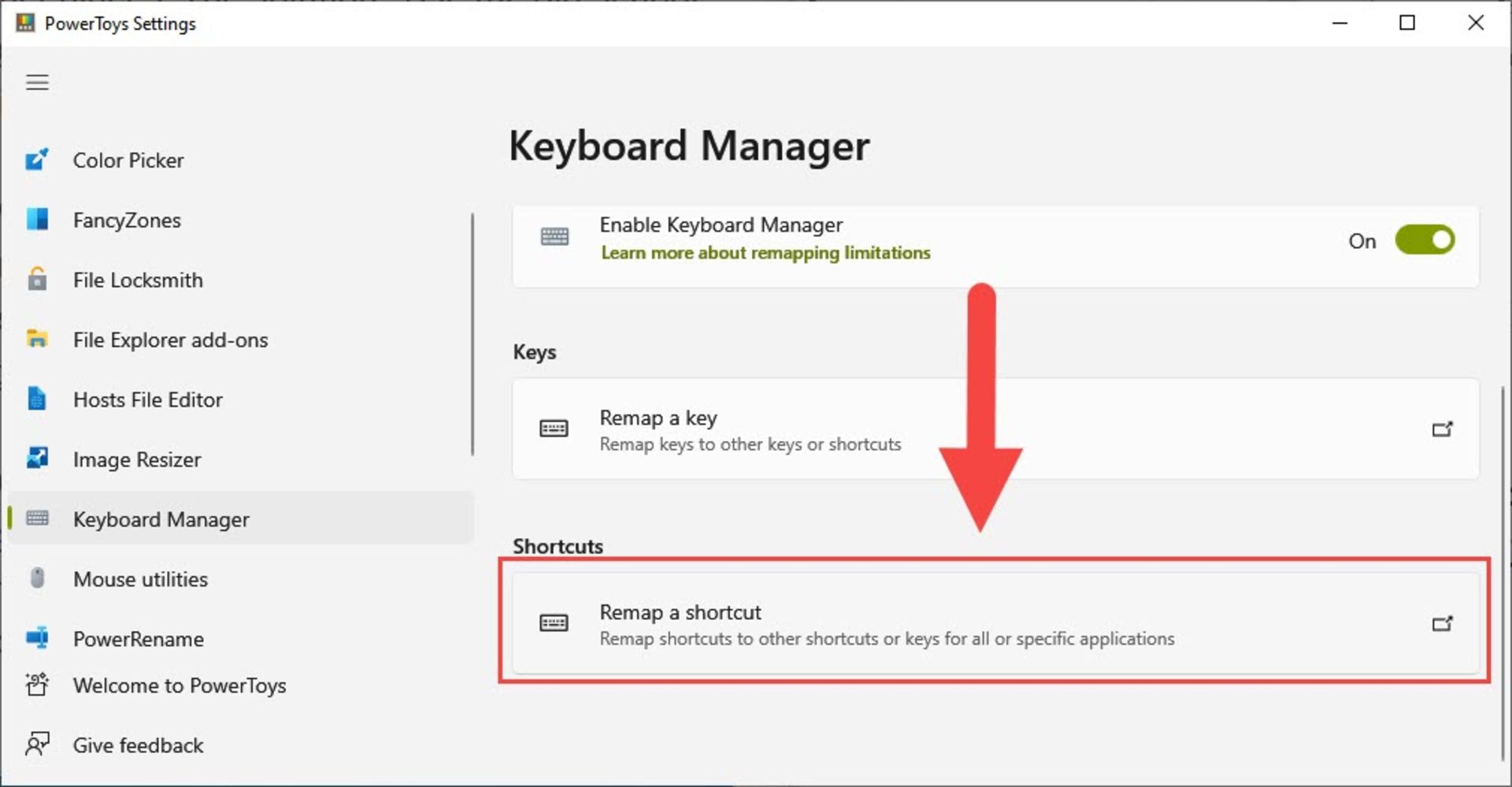The width and height of the screenshot is (1512, 787).
Task: Click the Image Resizer icon
Action: (37, 458)
